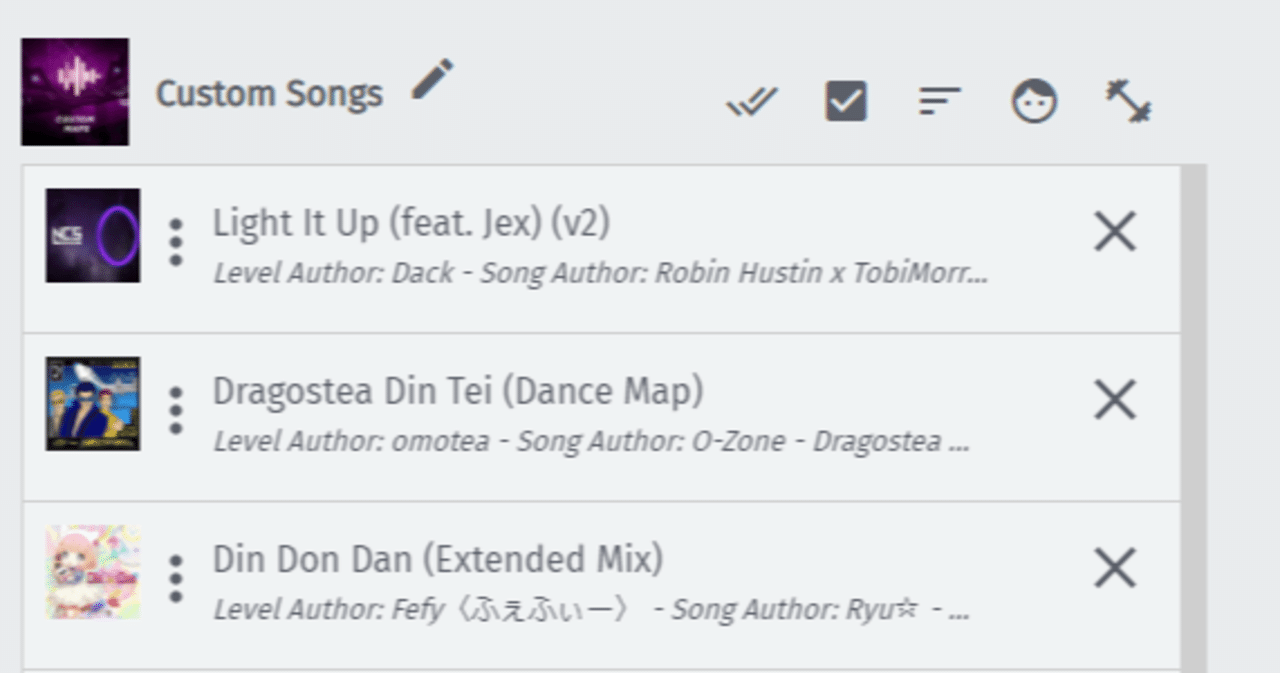Click the Light It Up NCS cover thumbnail
Image resolution: width=1280 pixels, height=673 pixels.
93,236
